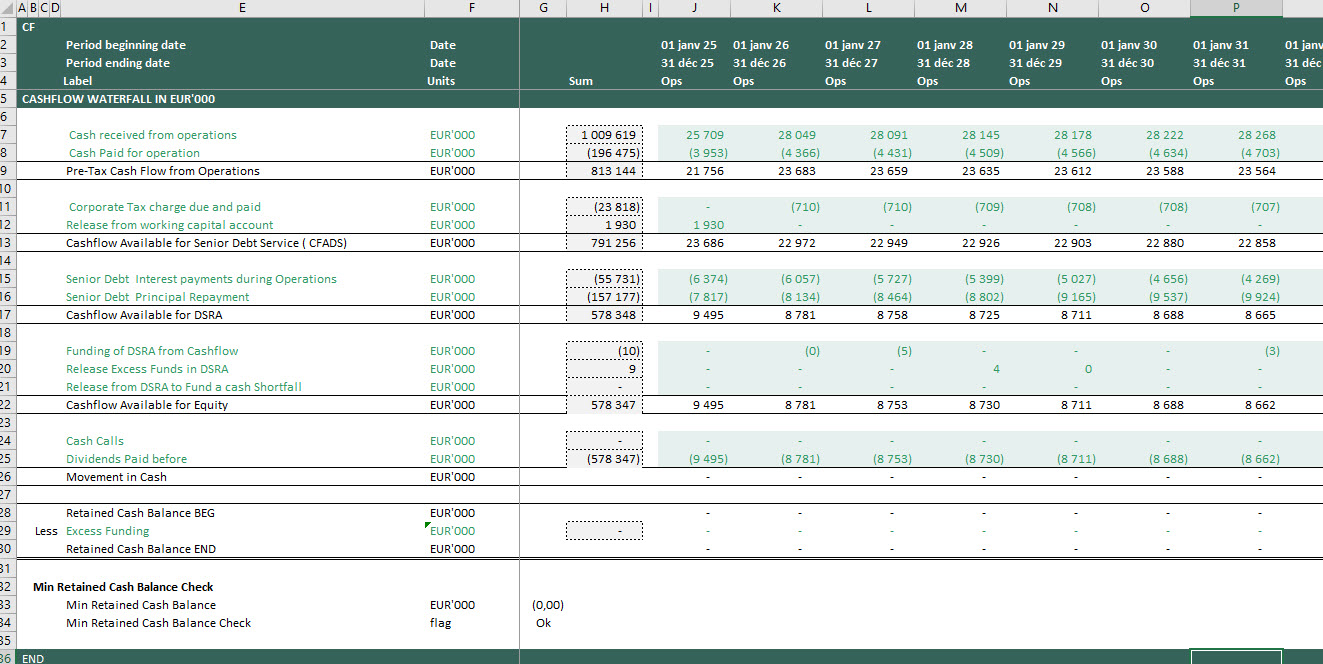Click sum cell 791 256
The image size is (1323, 664).
click(x=604, y=243)
